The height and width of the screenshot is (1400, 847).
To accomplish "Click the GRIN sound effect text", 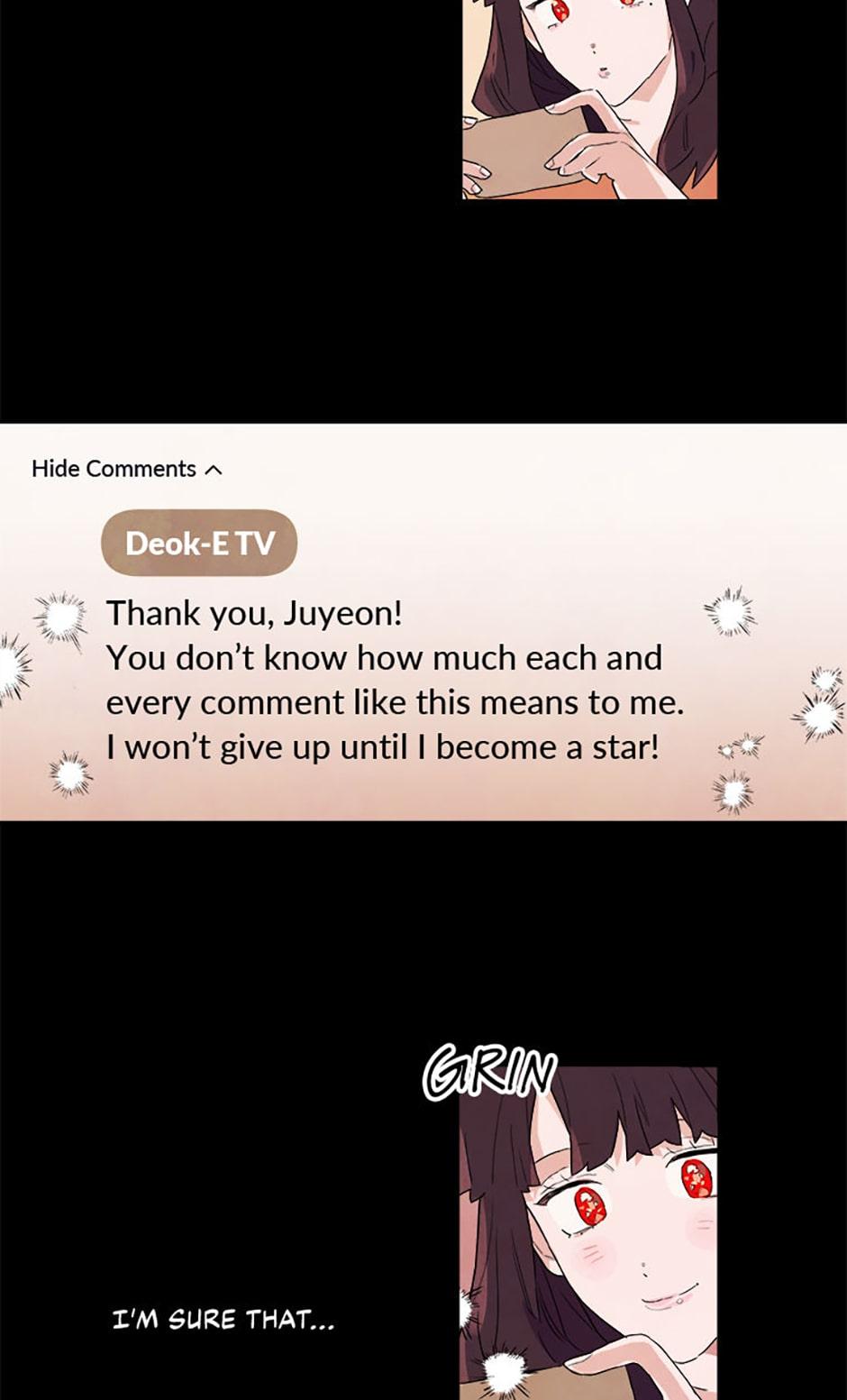I will 489,1073.
